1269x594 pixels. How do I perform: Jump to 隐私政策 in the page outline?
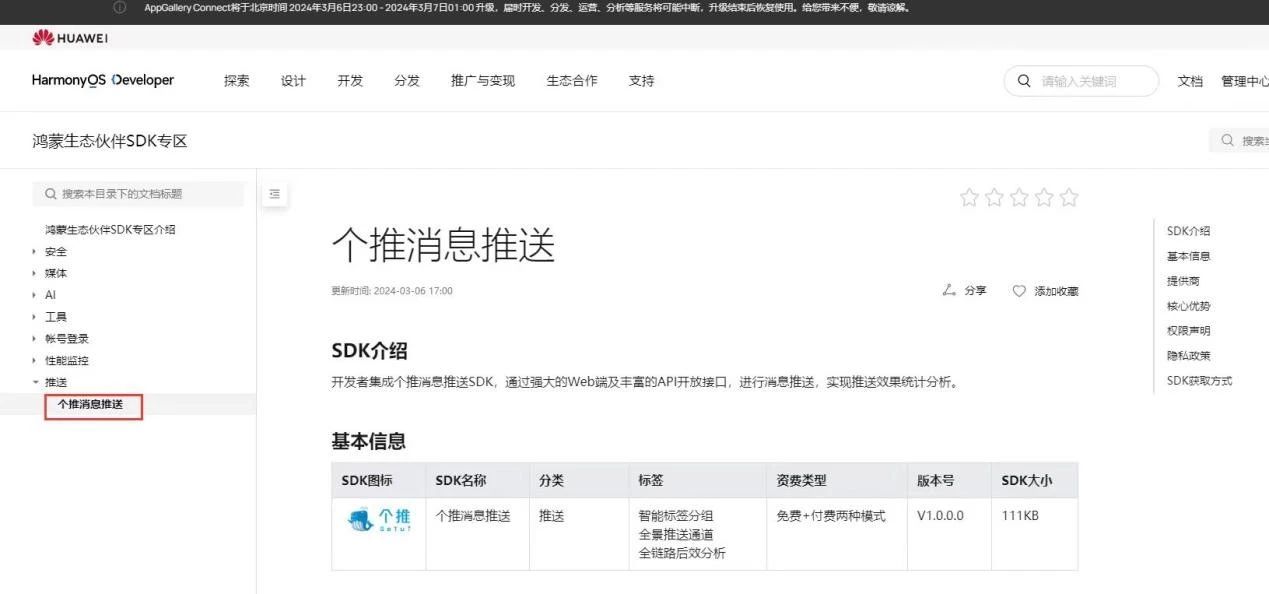[1188, 355]
